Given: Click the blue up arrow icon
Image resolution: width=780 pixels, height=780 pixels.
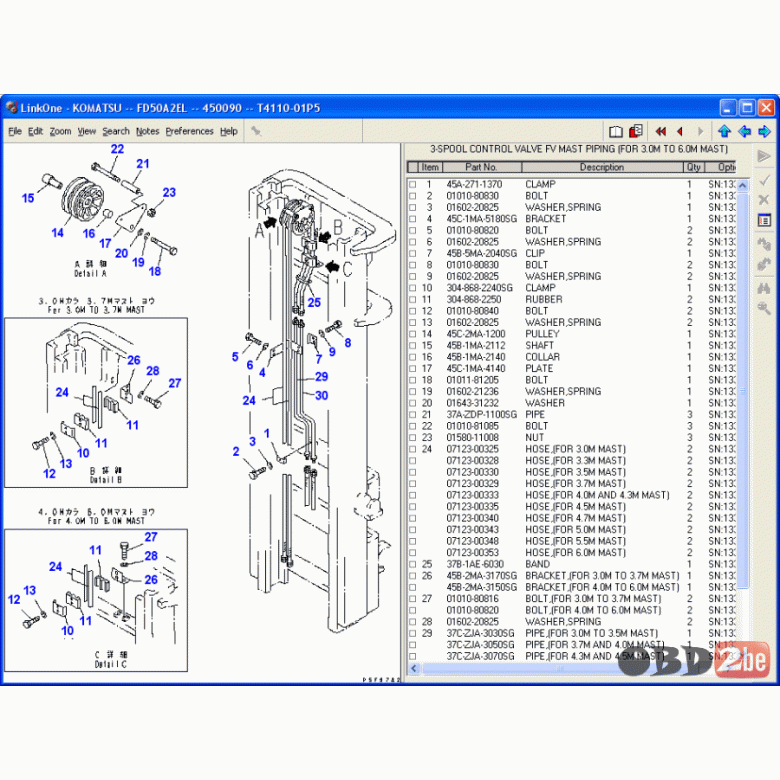Looking at the screenshot, I should tap(724, 131).
